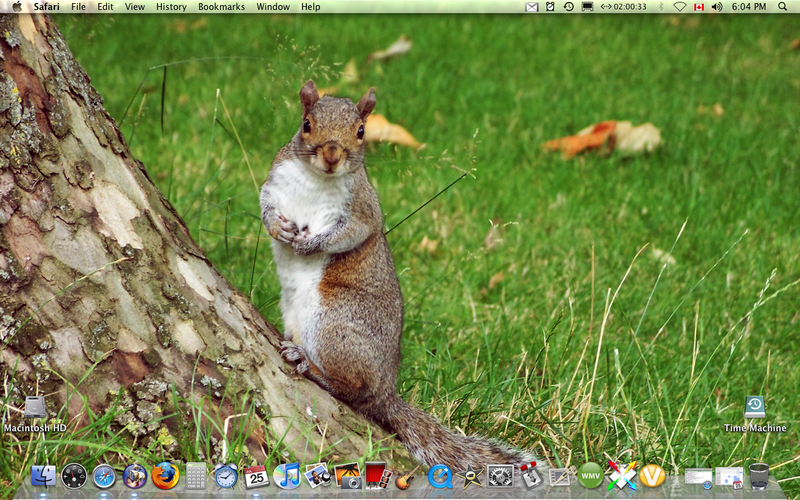Open the AirPort Wi-Fi menu
This screenshot has height=500, width=800.
point(679,7)
